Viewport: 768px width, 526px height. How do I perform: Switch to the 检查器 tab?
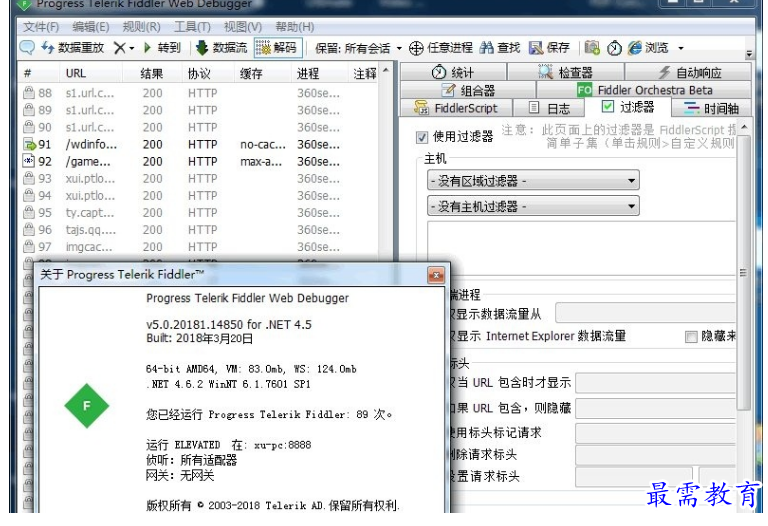coord(566,72)
